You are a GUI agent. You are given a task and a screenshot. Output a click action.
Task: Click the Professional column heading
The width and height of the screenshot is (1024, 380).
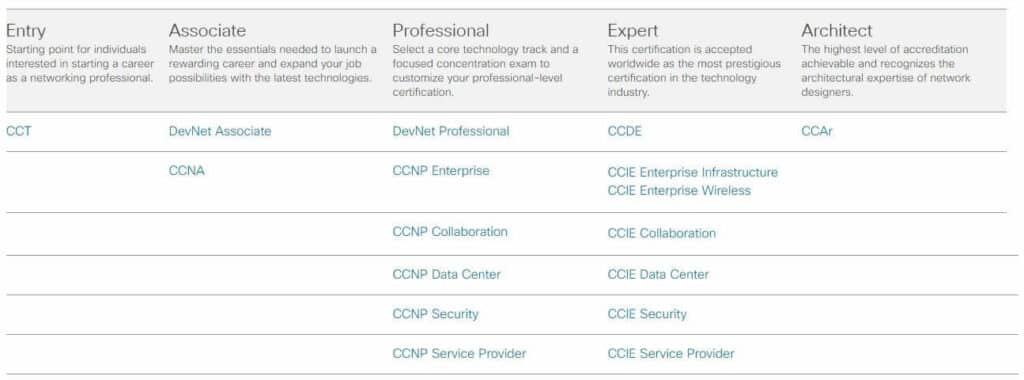440,31
